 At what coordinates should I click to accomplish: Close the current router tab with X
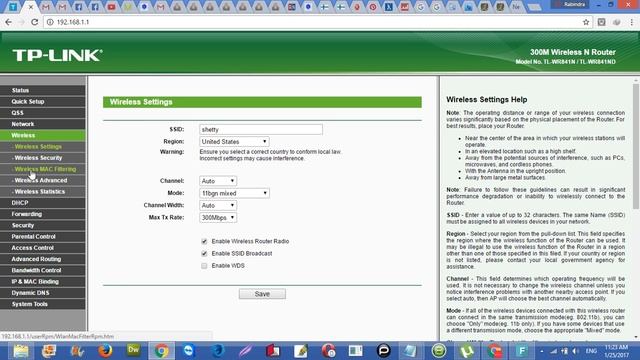pyautogui.click(x=31, y=7)
